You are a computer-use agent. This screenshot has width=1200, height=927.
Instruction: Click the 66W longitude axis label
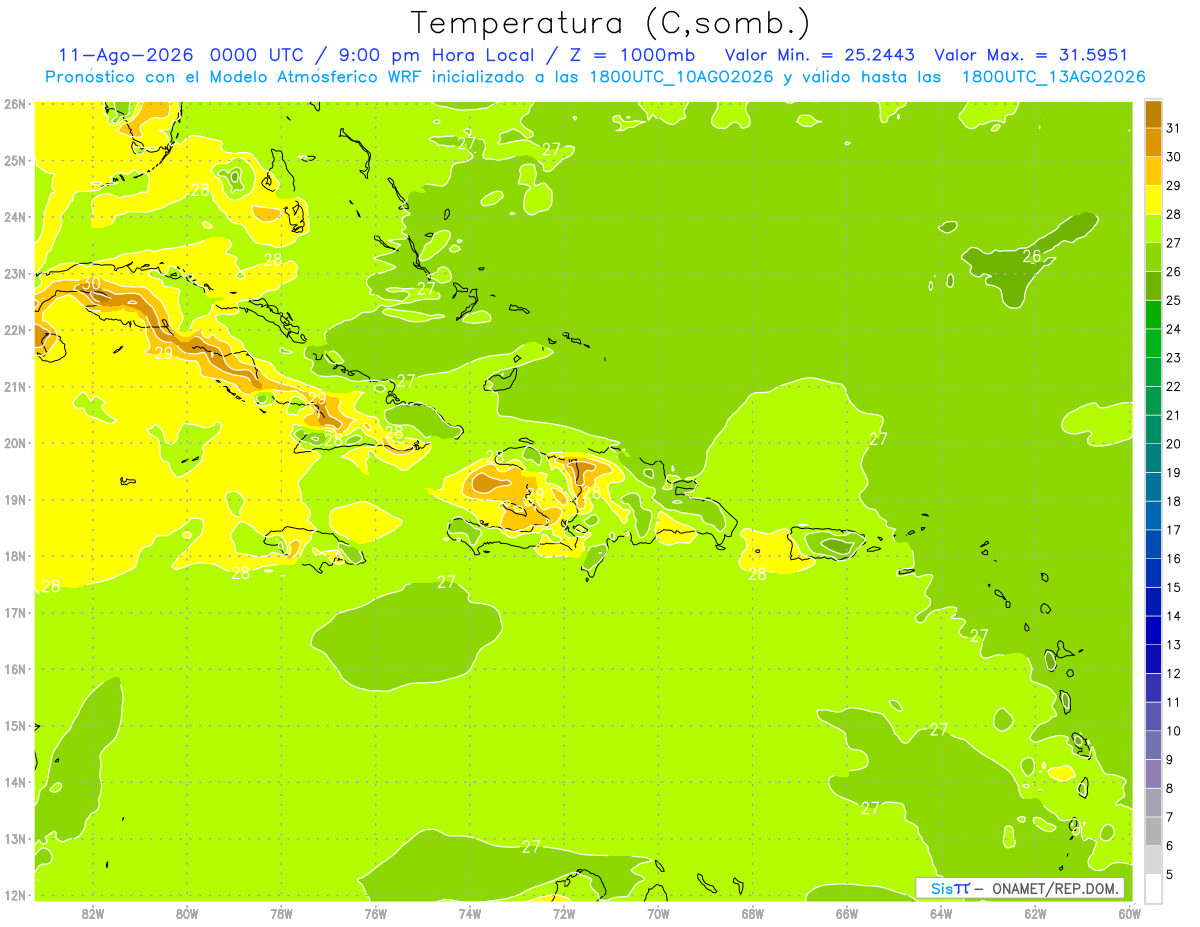coord(847,913)
